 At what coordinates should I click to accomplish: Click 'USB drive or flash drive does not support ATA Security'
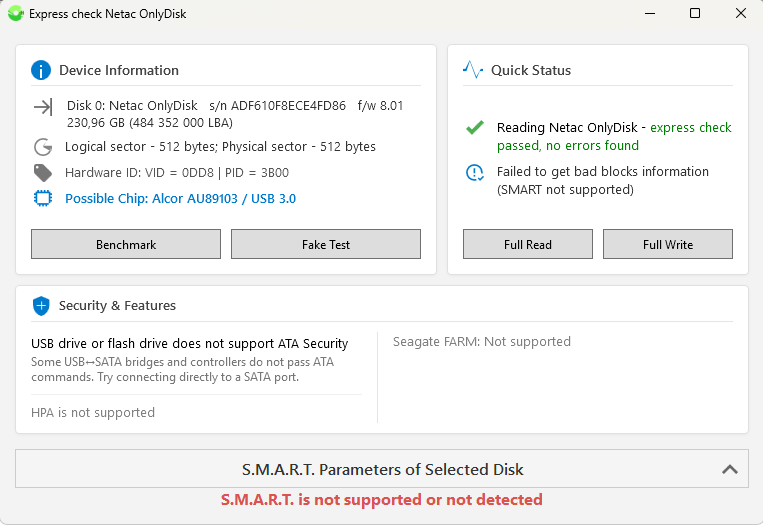(190, 344)
